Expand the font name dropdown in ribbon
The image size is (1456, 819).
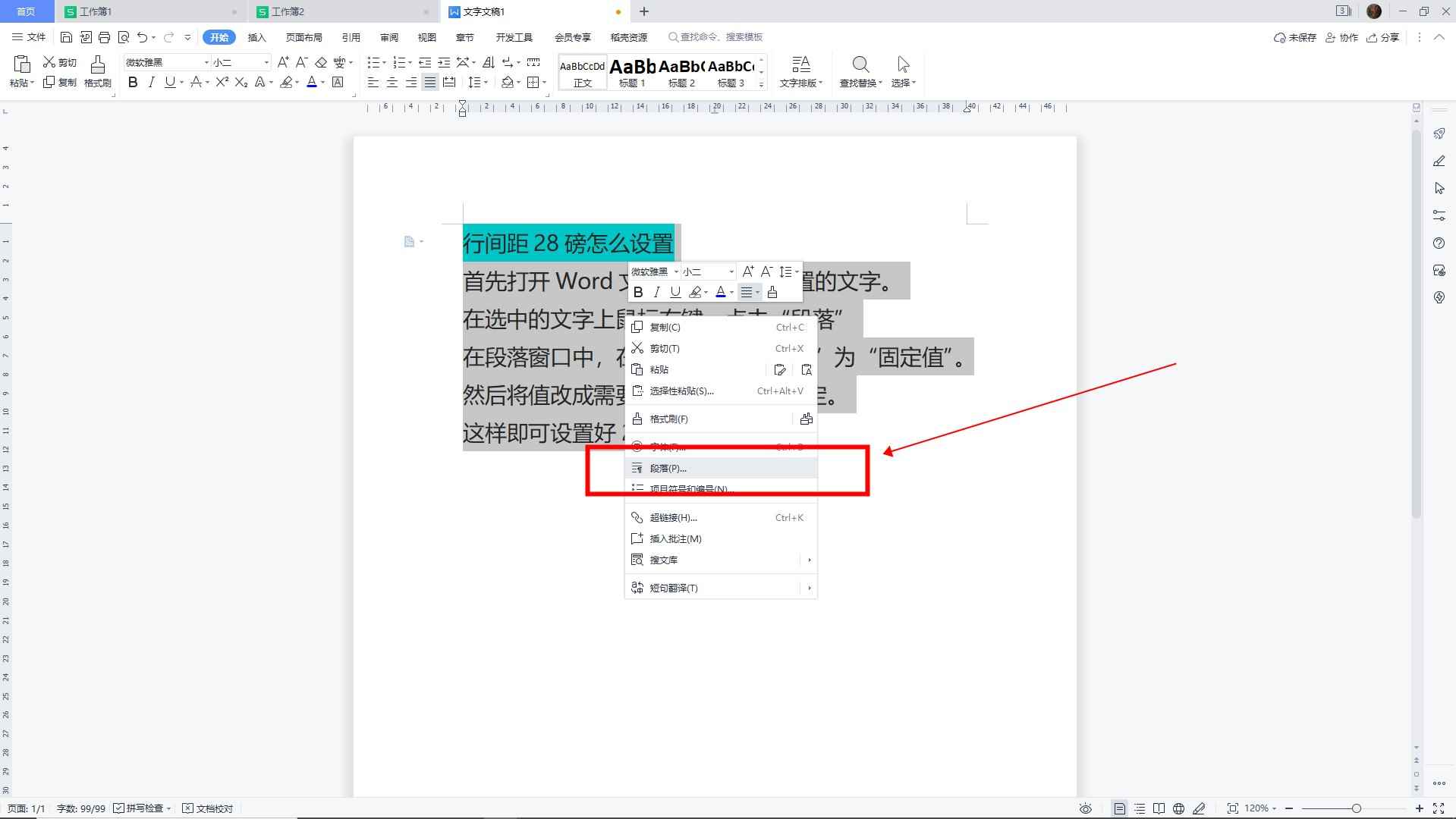coord(206,62)
